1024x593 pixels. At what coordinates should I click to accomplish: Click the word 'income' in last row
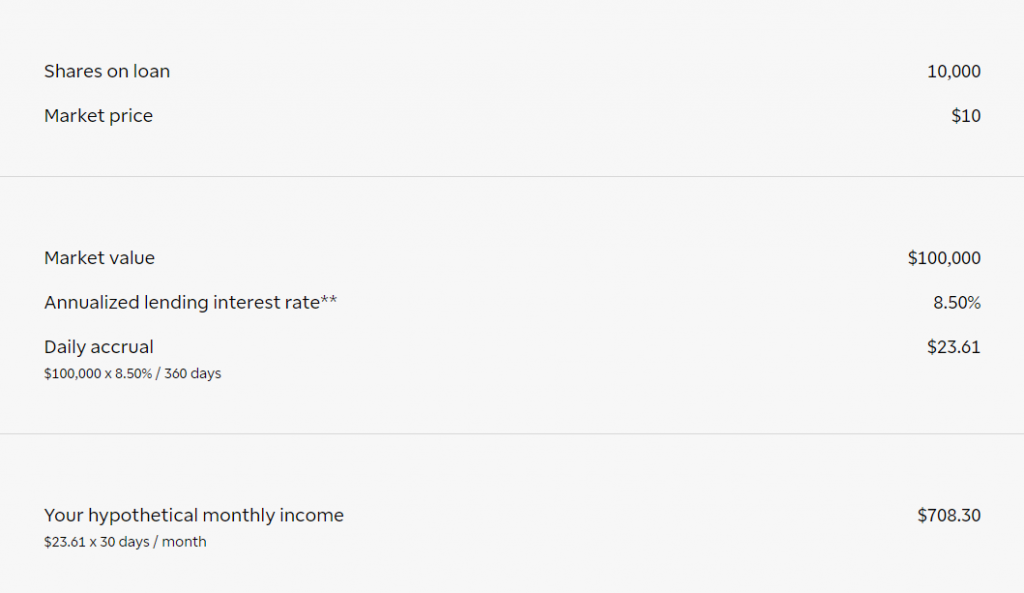pos(312,515)
